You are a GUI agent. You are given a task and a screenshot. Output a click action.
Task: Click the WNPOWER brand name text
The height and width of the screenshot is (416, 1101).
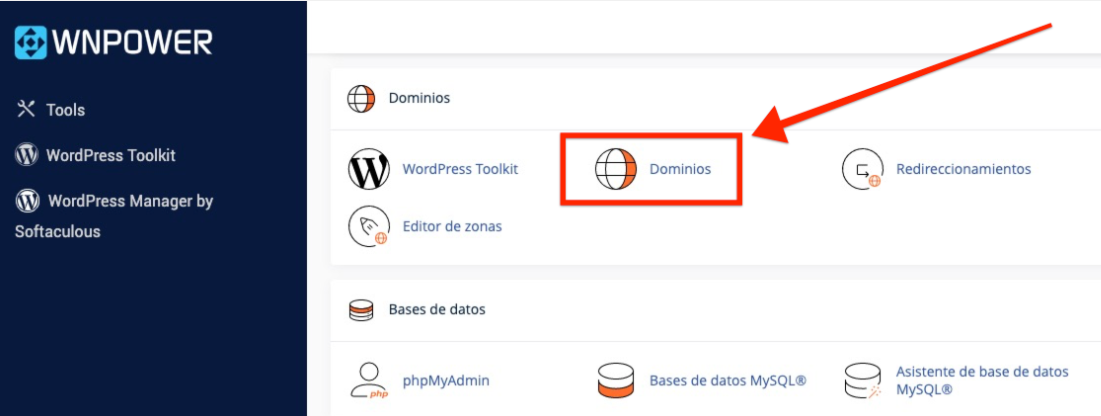(x=132, y=43)
